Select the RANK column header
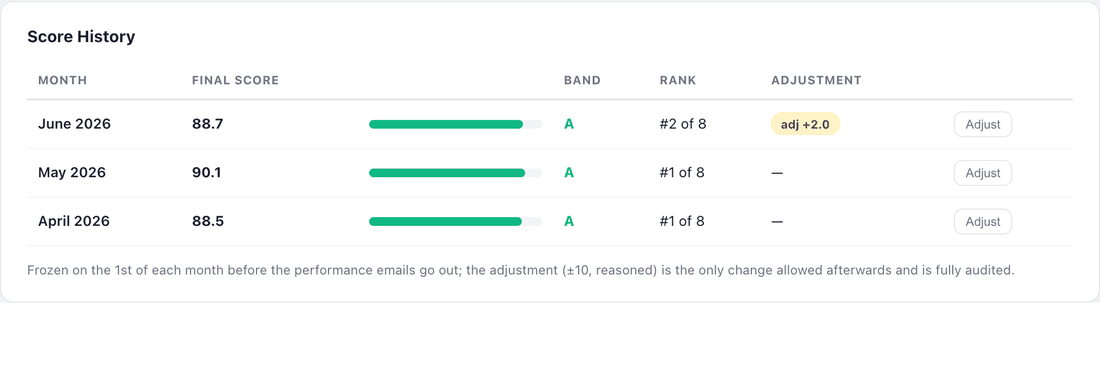This screenshot has width=1100, height=375. coord(678,80)
